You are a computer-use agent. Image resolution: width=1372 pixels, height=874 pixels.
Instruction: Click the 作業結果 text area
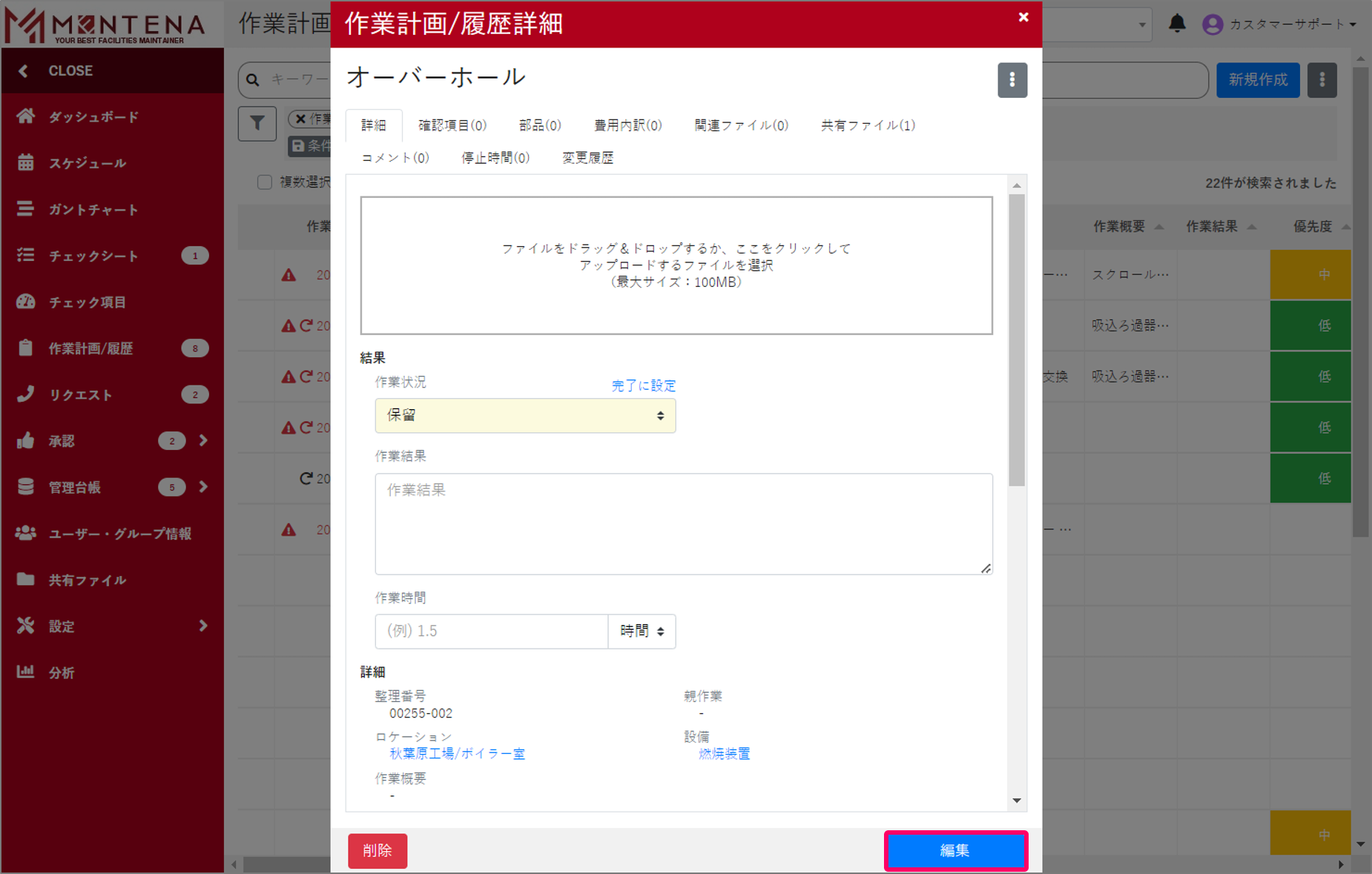pos(683,524)
